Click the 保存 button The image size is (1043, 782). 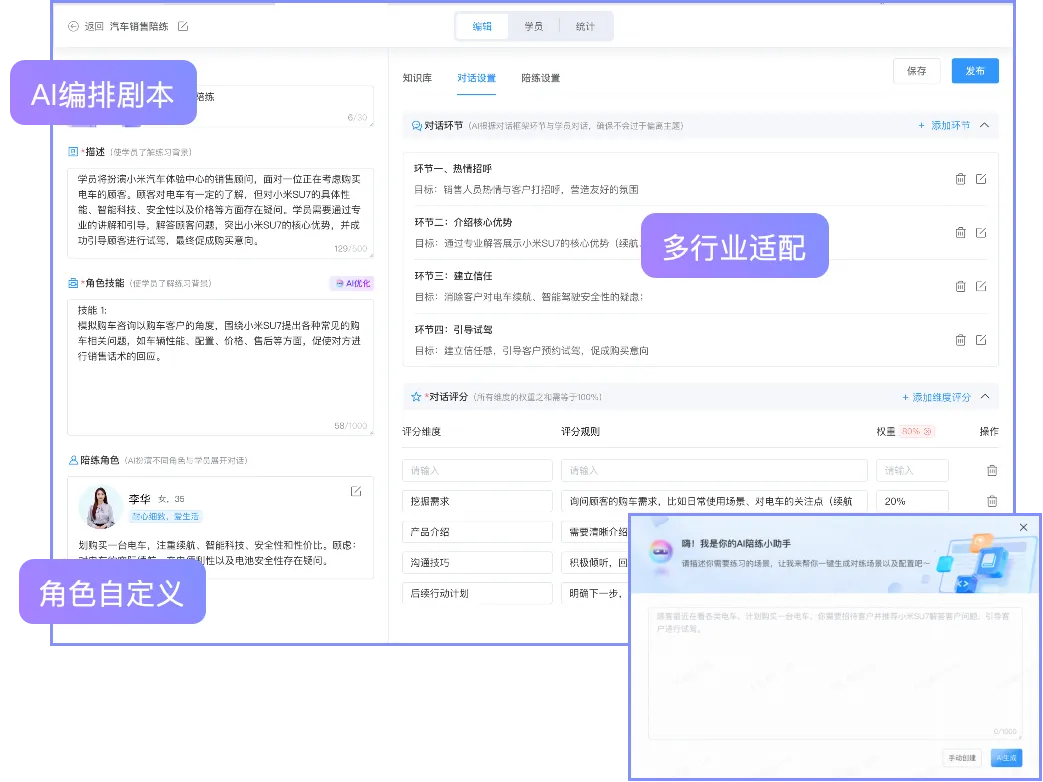click(x=917, y=71)
